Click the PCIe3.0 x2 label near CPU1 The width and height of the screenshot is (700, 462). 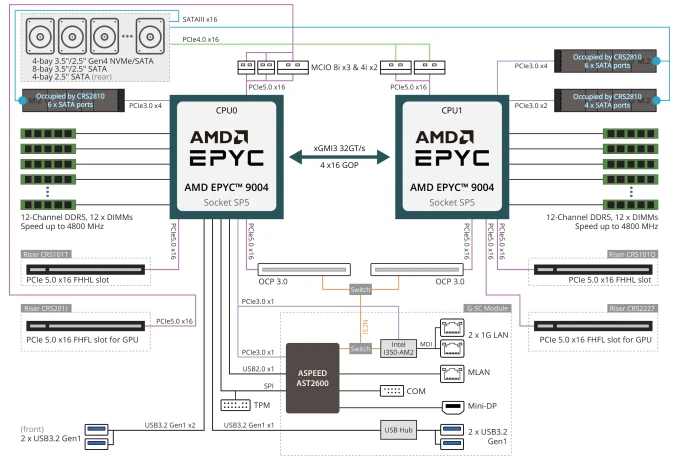531,106
